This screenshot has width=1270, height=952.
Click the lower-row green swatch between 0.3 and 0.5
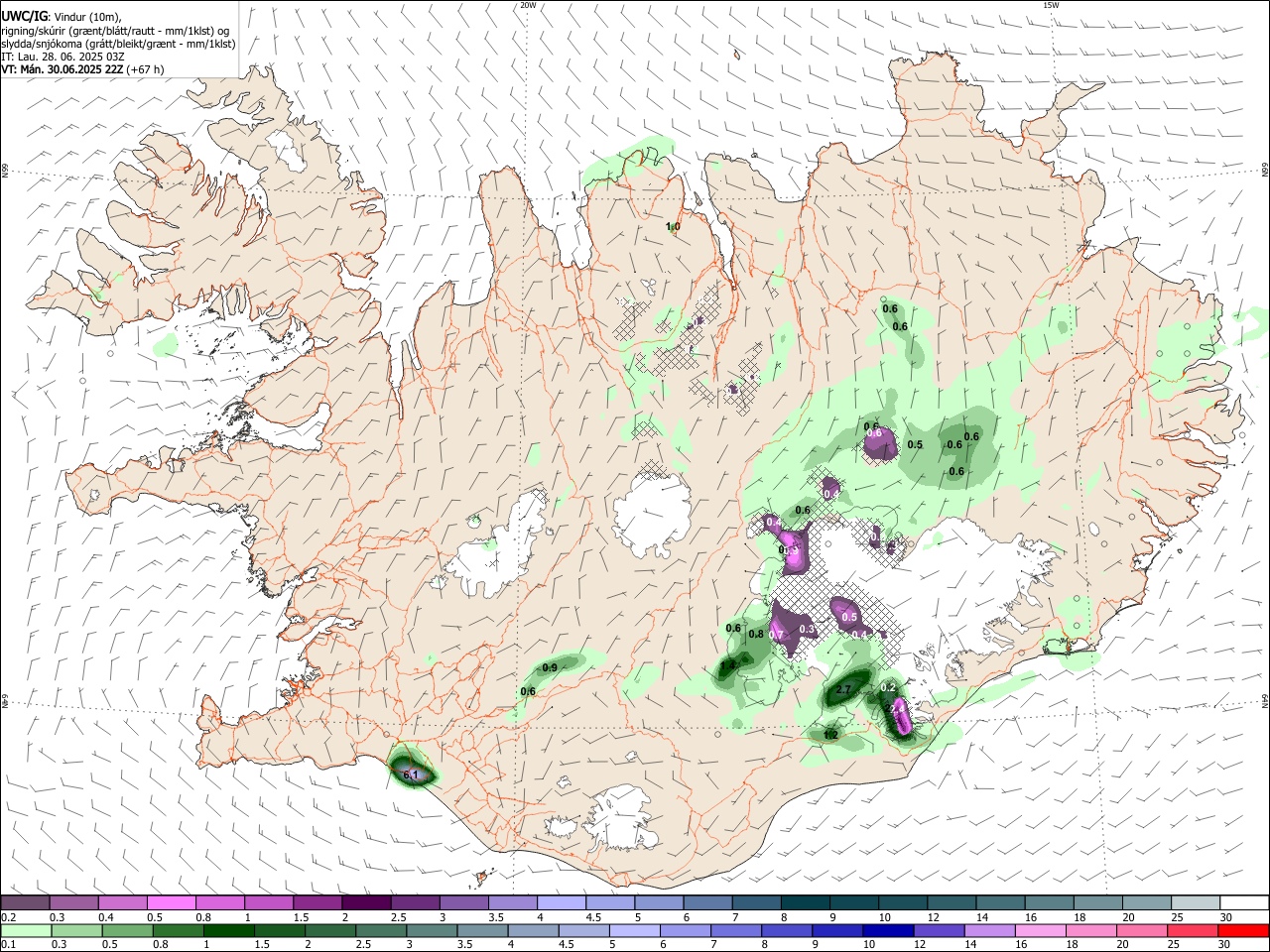(75, 930)
